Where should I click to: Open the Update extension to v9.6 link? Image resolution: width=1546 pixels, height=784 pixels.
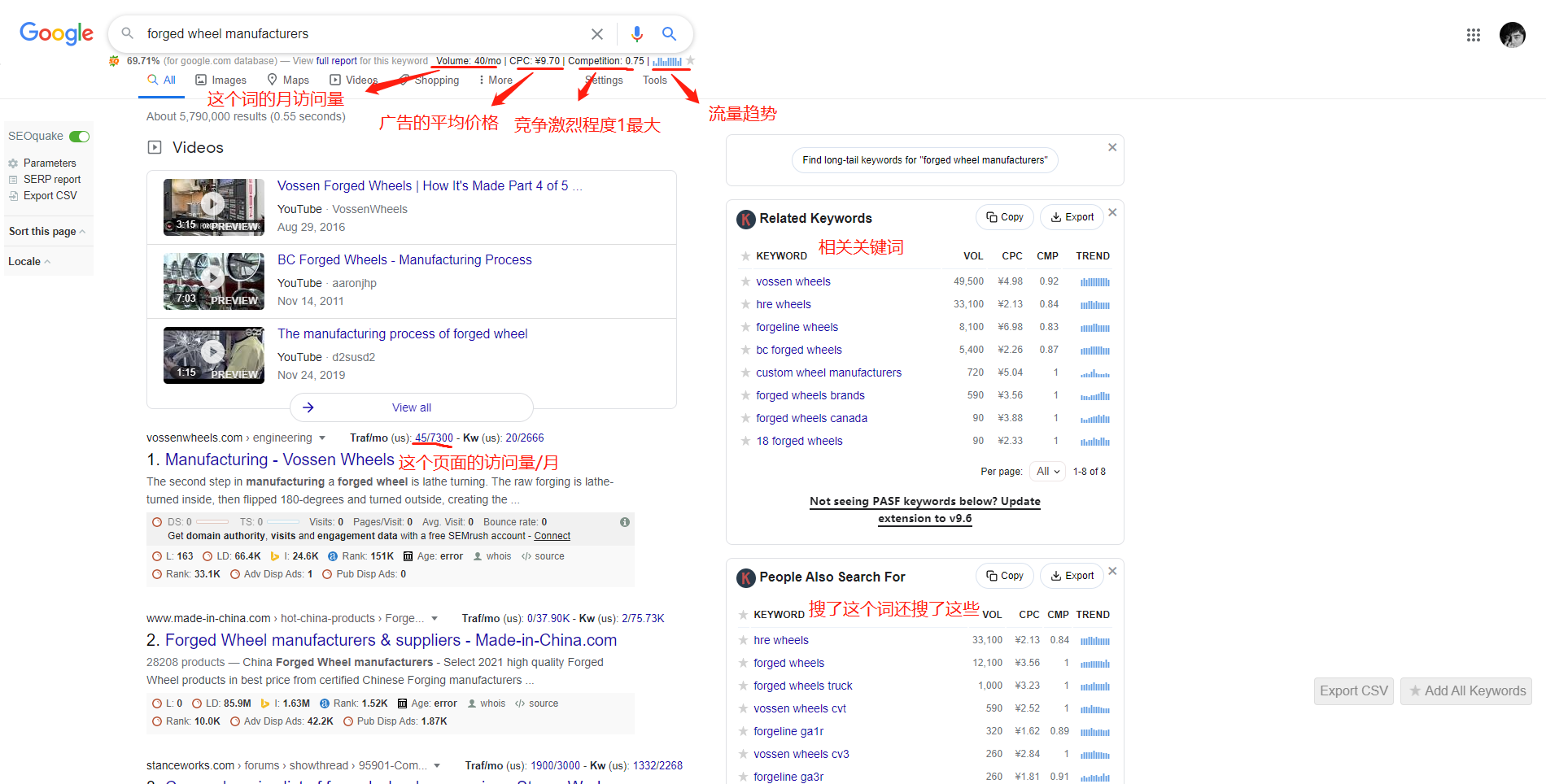925,510
